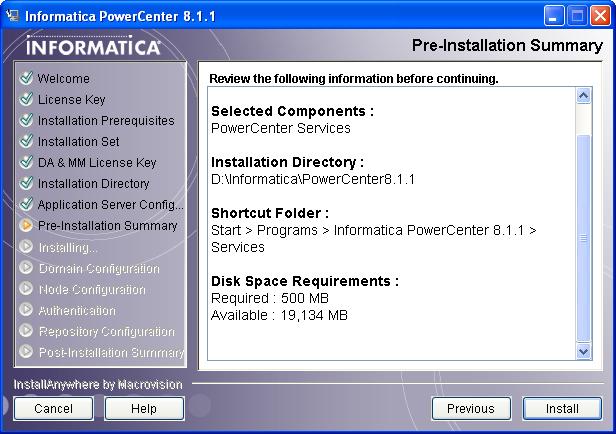Click the checkmark icon beside Welcome
Screen dimensions: 616x434
(26, 78)
